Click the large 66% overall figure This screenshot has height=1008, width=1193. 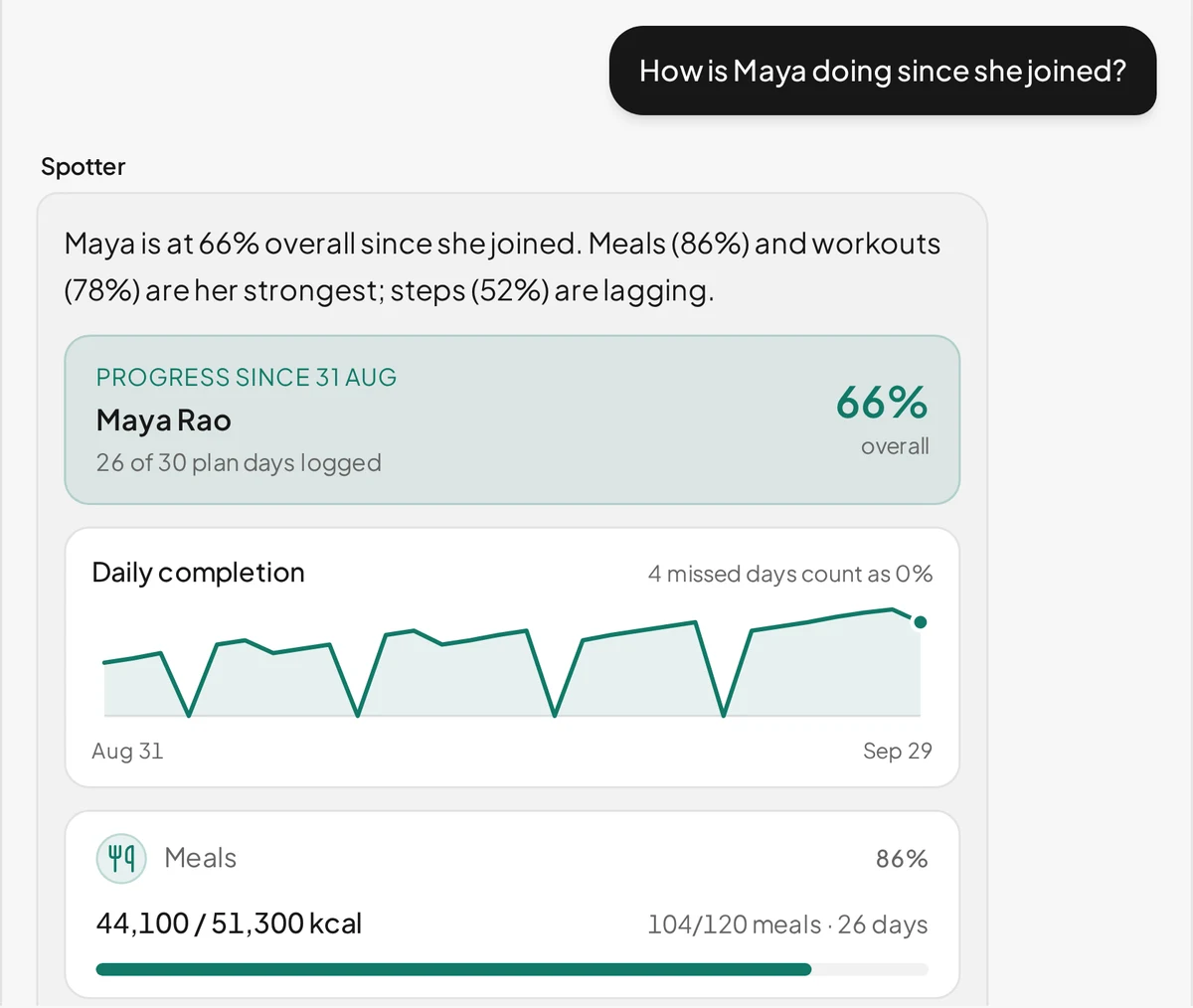click(x=882, y=403)
